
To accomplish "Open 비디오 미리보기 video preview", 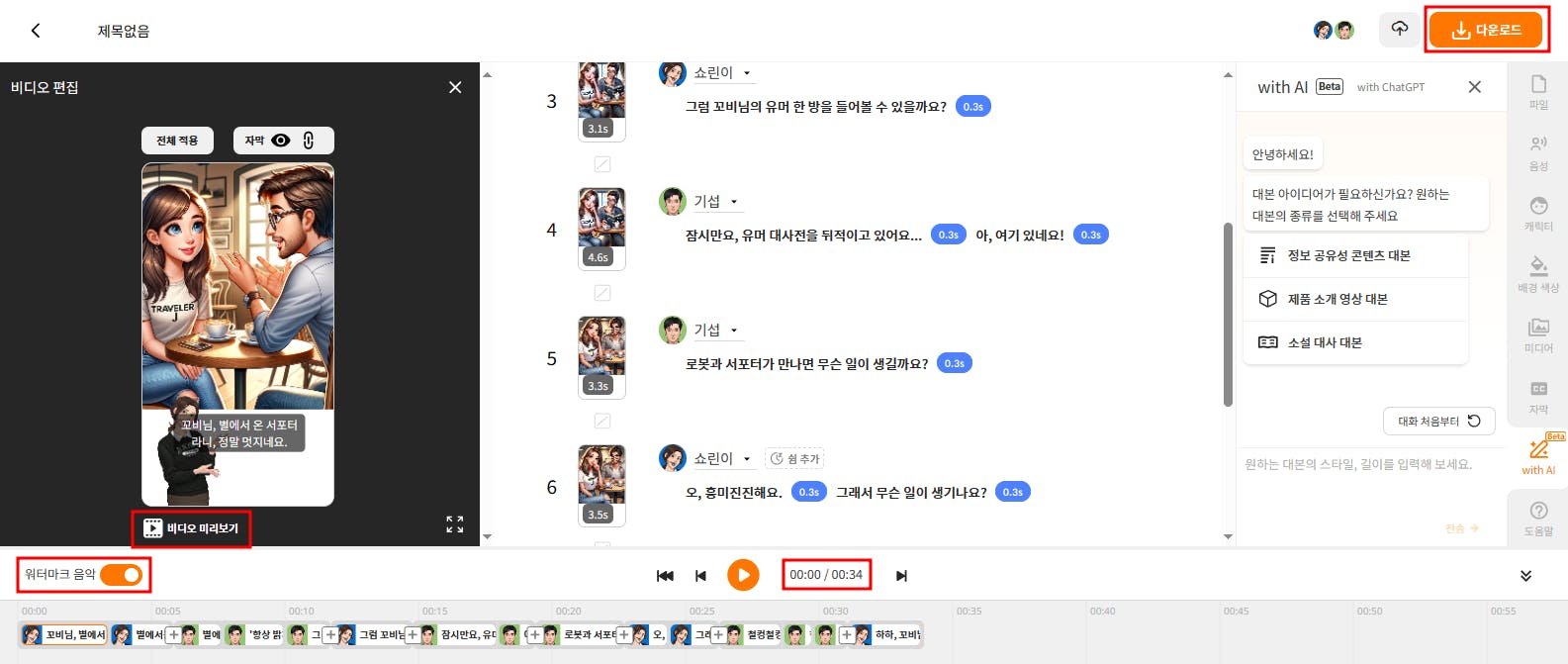I will click(192, 528).
